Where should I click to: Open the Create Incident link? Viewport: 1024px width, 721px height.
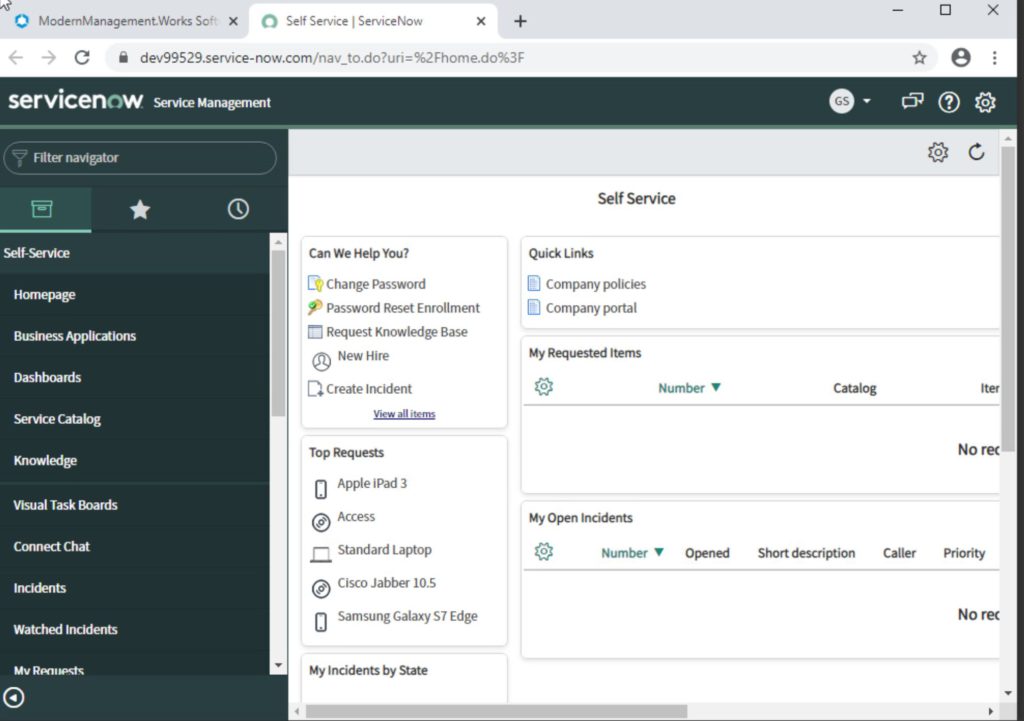369,389
